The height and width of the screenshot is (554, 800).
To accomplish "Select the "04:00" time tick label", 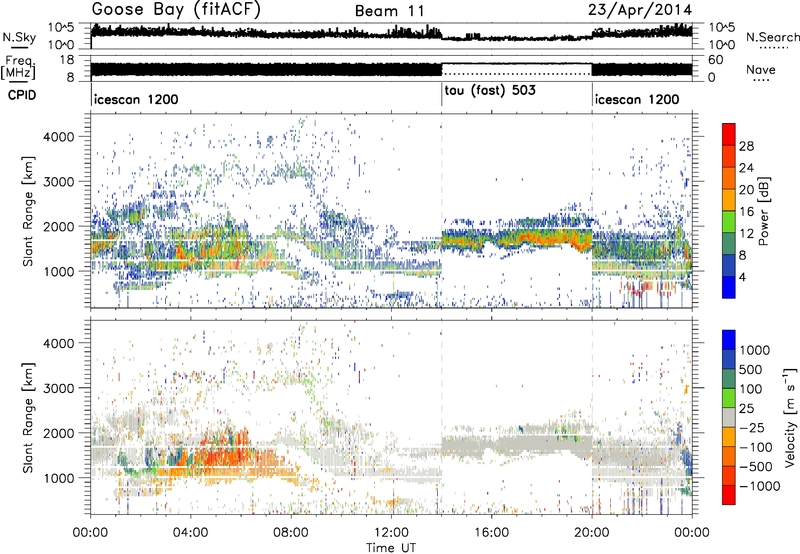I will (190, 533).
